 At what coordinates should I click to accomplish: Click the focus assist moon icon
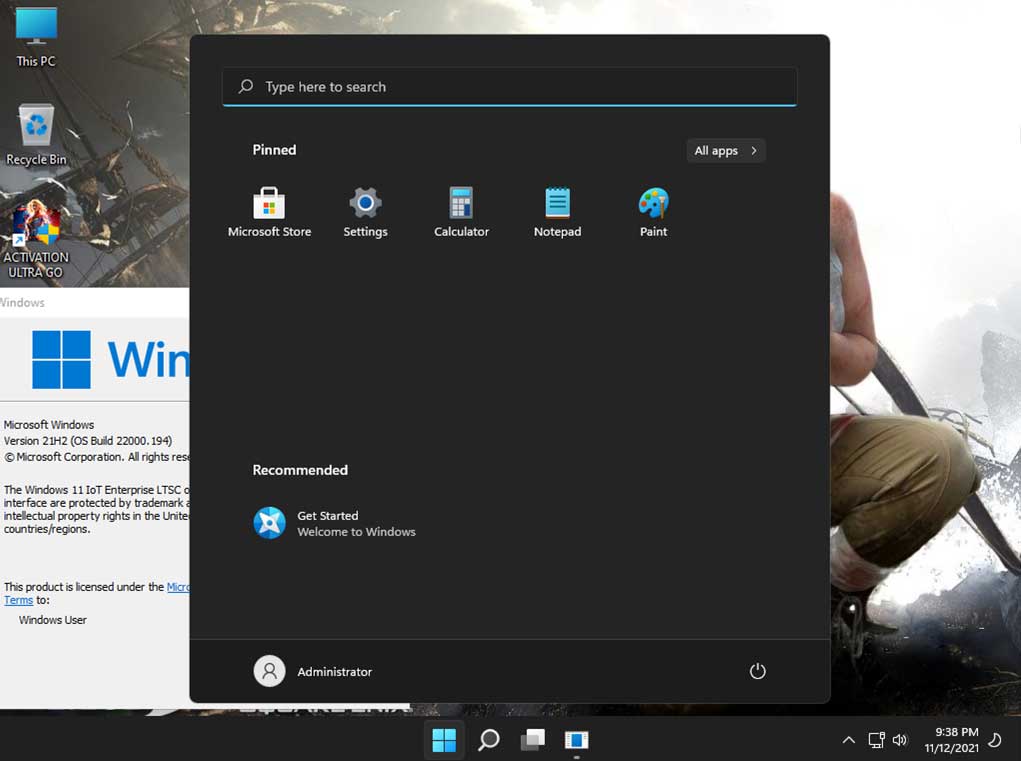(995, 740)
